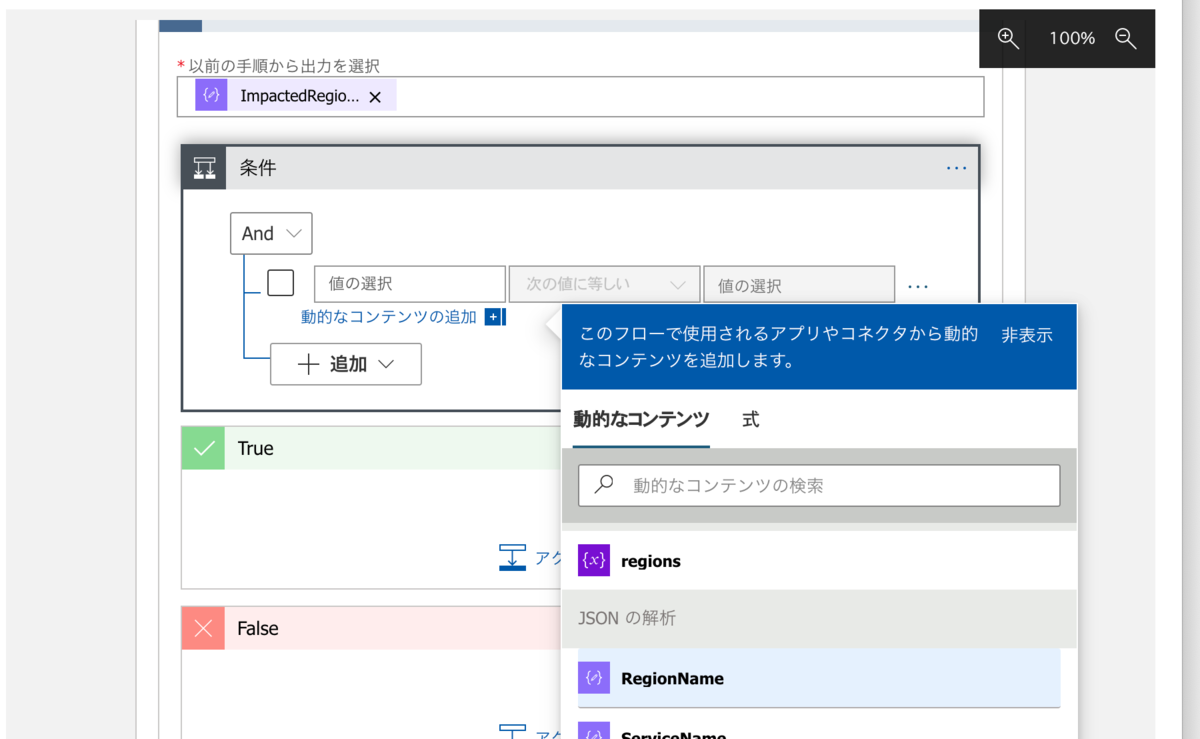Image resolution: width=1200 pixels, height=739 pixels.
Task: Click the True branch checkmark icon
Action: click(203, 448)
